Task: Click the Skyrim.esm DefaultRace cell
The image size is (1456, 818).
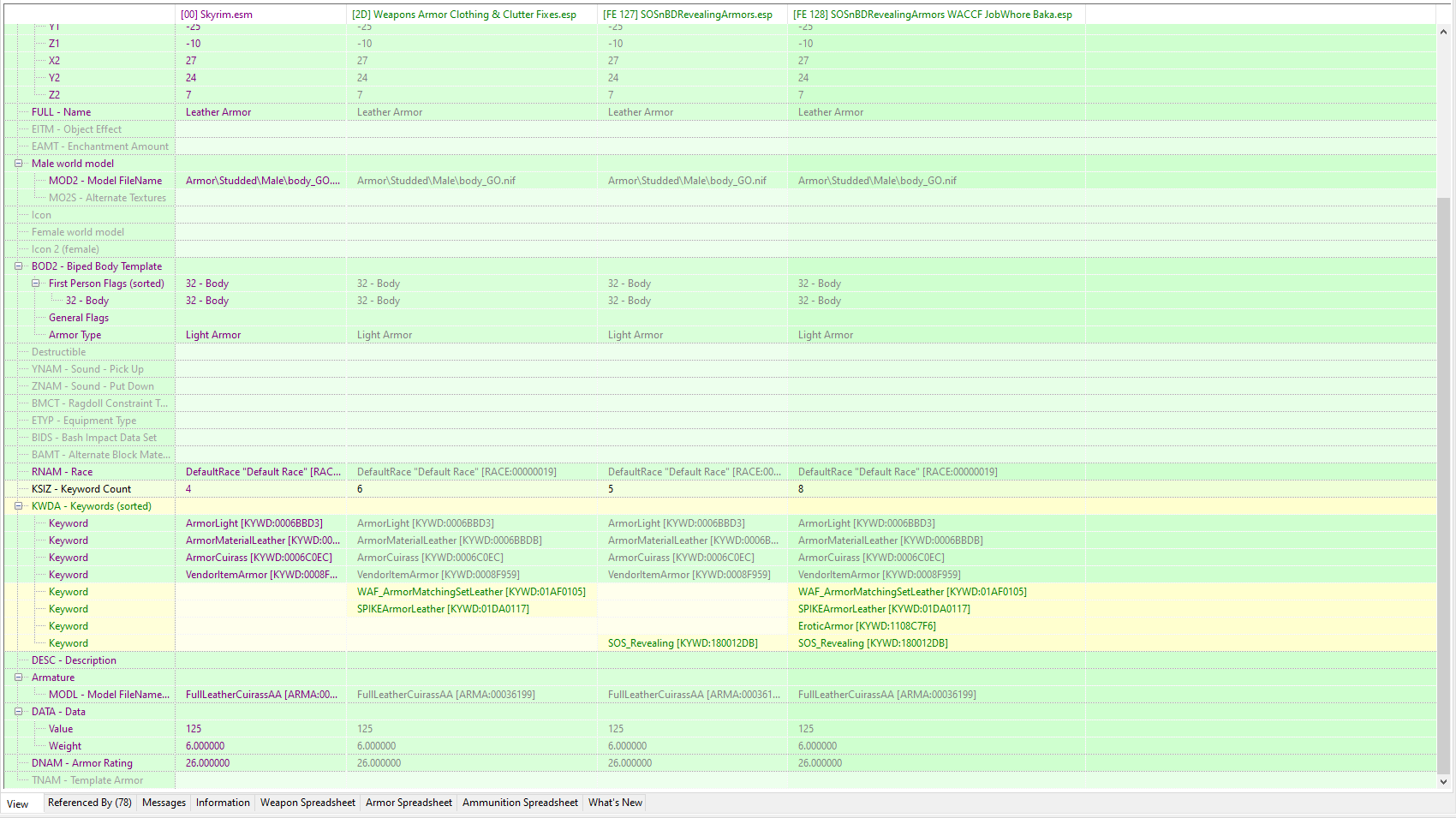Action: [x=261, y=472]
